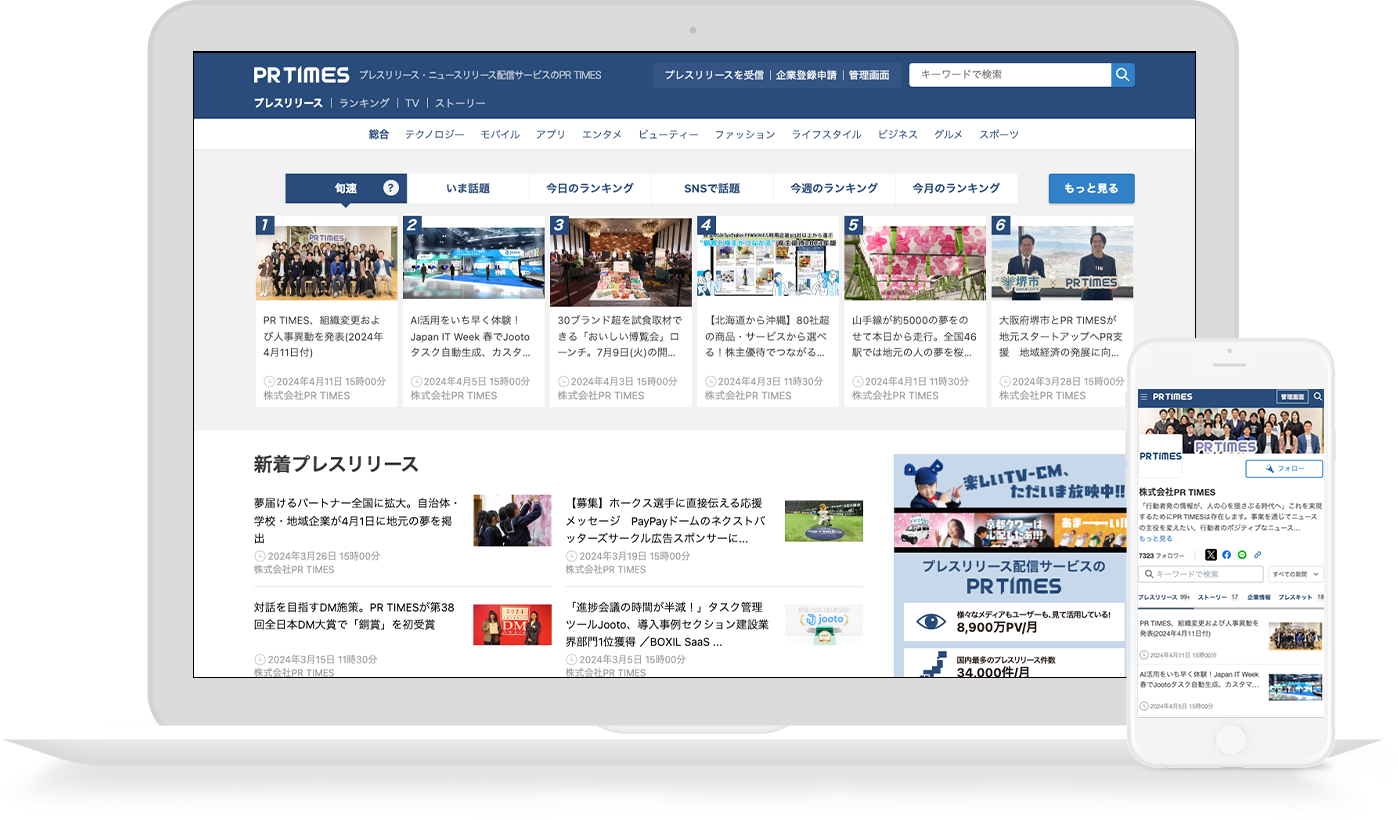This screenshot has width=1398, height=820.
Task: Open TV in header navigation
Action: click(x=412, y=103)
